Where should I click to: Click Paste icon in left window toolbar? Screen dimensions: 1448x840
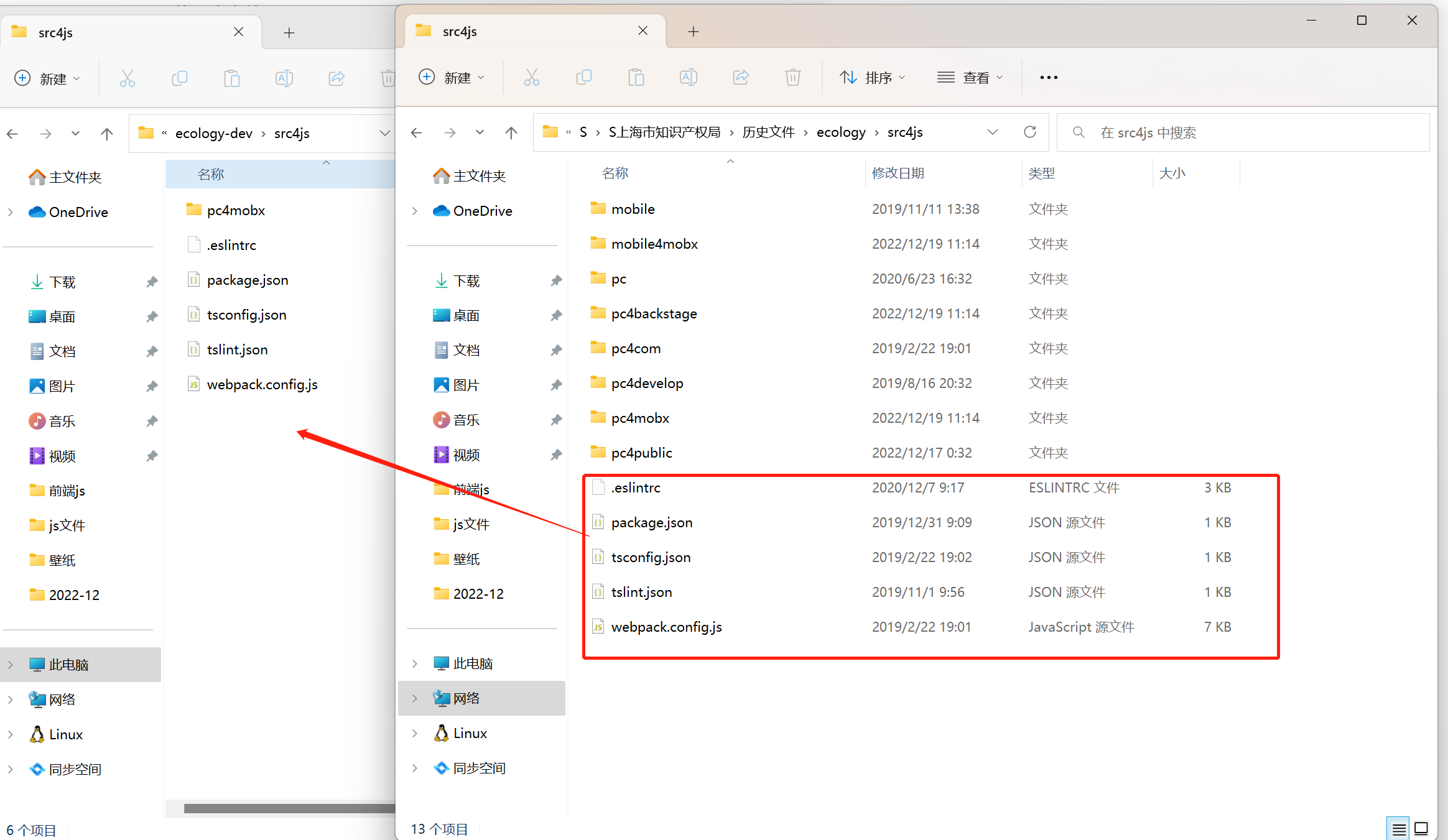point(231,78)
